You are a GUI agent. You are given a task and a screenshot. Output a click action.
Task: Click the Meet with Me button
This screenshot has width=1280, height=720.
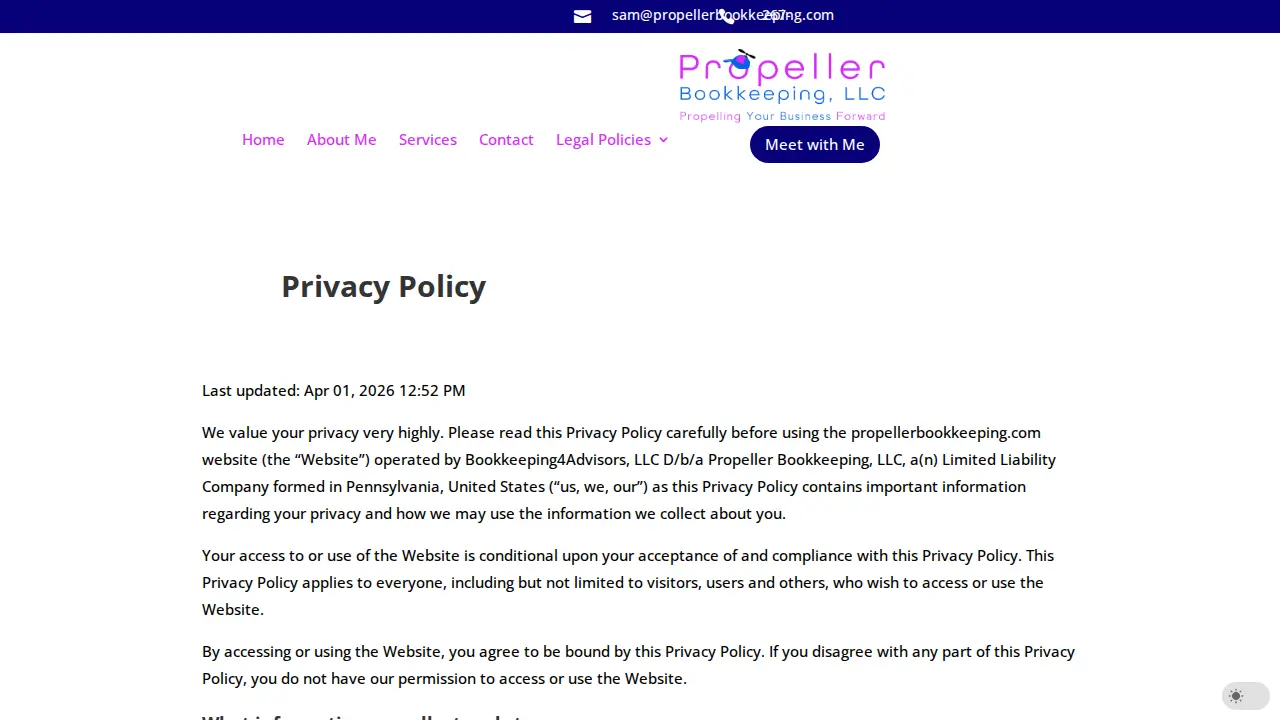point(815,144)
